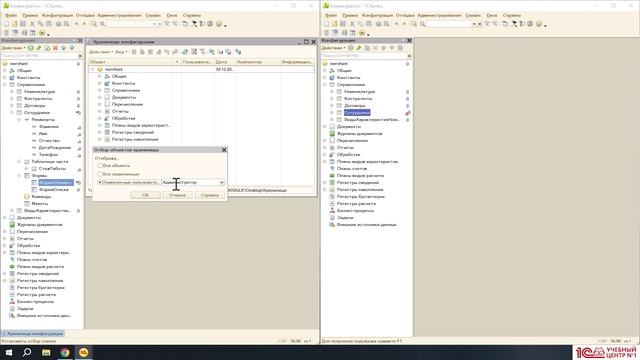640x360 pixels.
Task: Select ФормаСписка in the left configuration tree
Action: tap(53, 189)
